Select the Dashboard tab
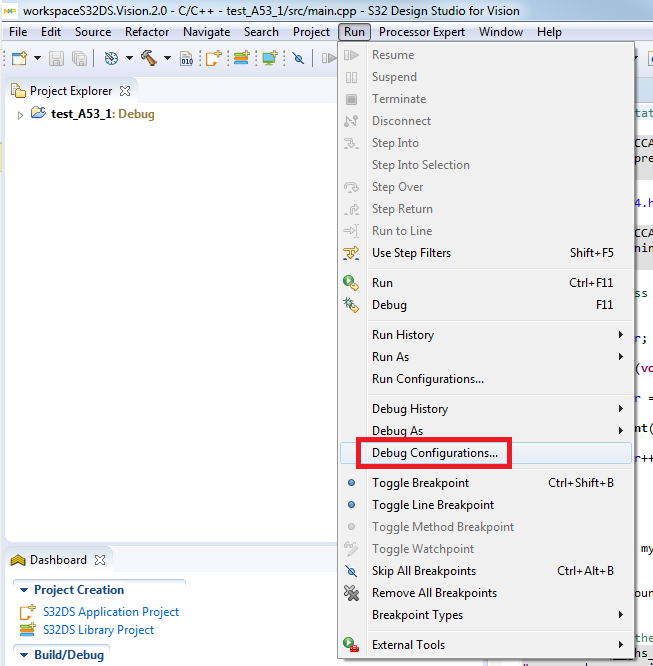Image resolution: width=653 pixels, height=666 pixels. pyautogui.click(x=58, y=560)
